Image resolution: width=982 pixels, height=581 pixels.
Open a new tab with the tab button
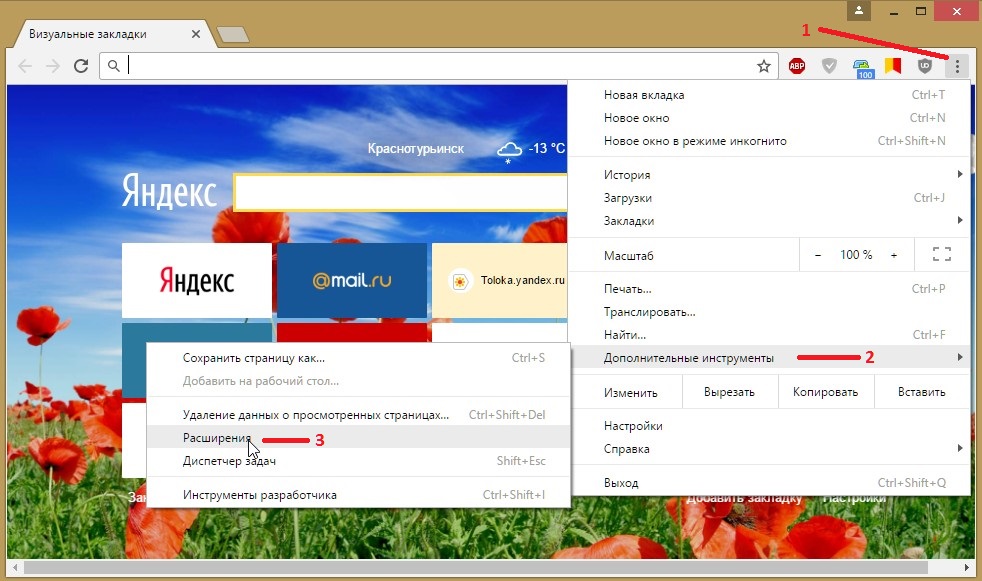coord(233,34)
